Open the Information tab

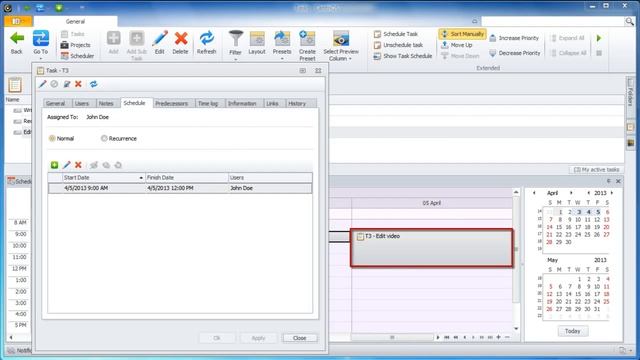(242, 104)
